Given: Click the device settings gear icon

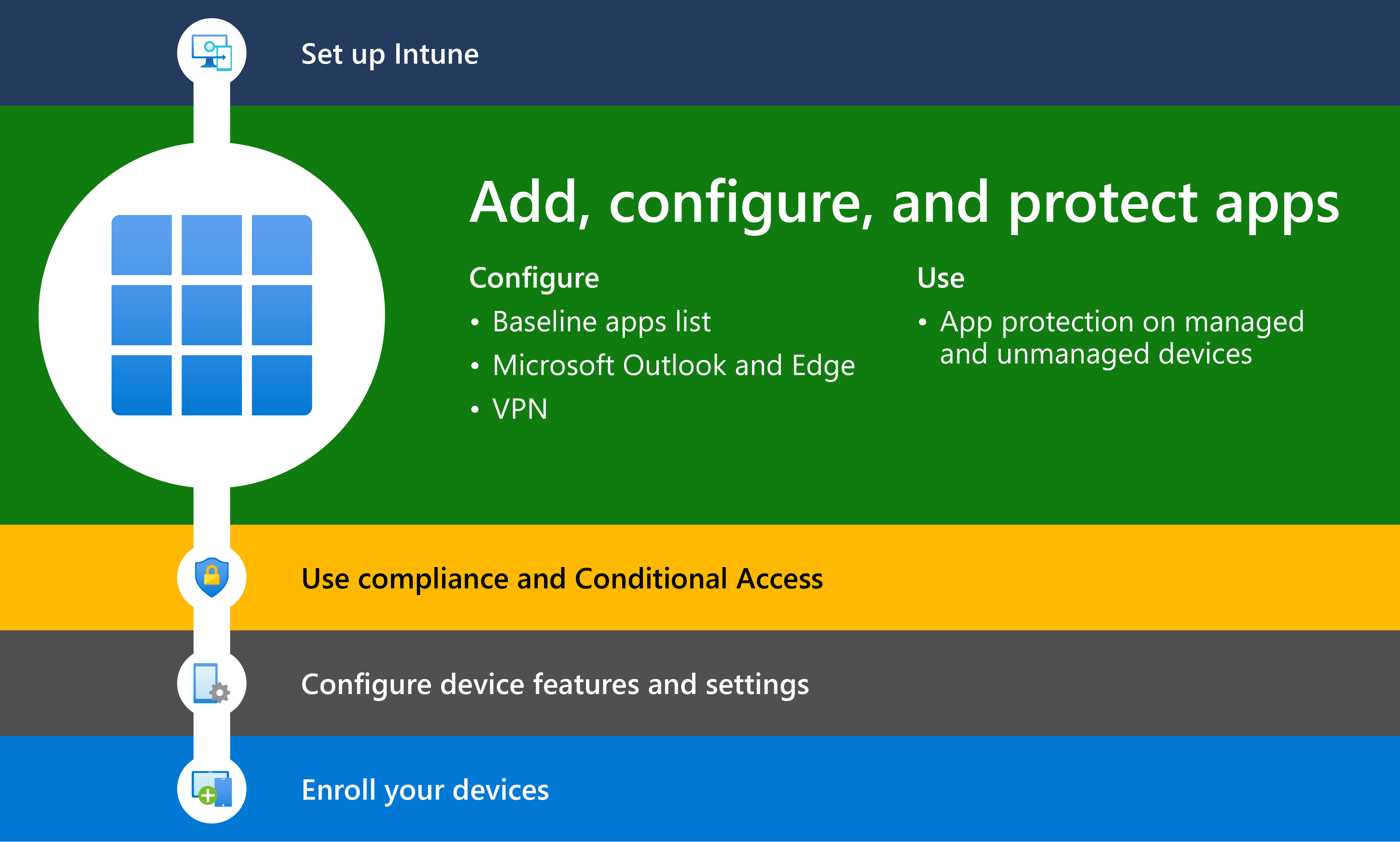Looking at the screenshot, I should point(212,684).
